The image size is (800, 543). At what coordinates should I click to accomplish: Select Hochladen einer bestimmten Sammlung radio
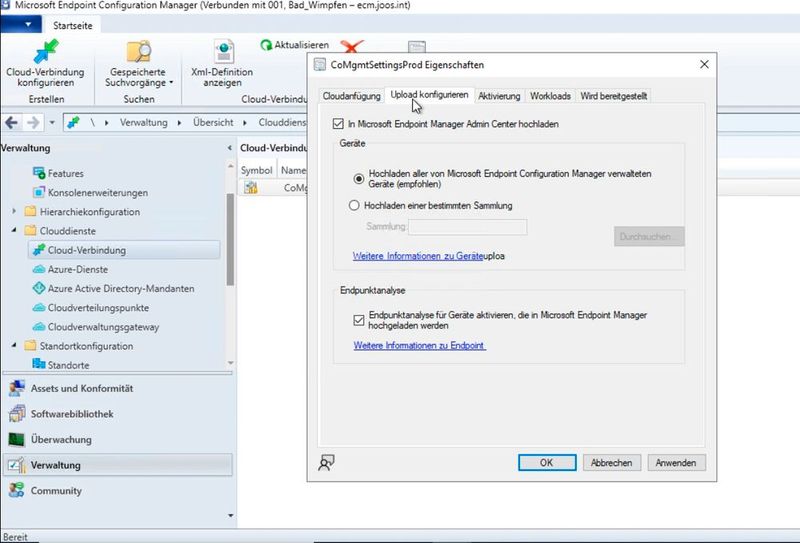tap(354, 206)
